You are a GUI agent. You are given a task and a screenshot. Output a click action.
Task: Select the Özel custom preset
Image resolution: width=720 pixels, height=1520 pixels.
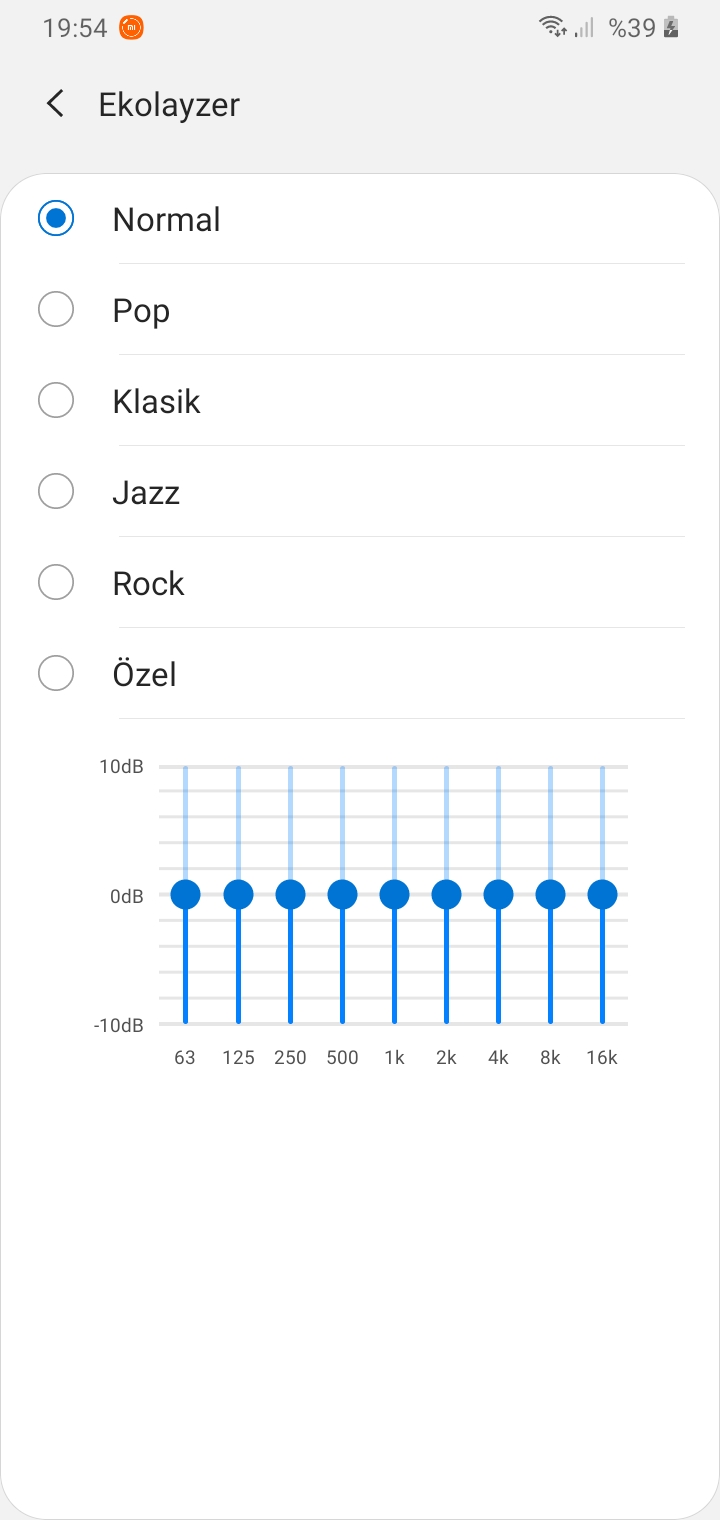coord(56,674)
